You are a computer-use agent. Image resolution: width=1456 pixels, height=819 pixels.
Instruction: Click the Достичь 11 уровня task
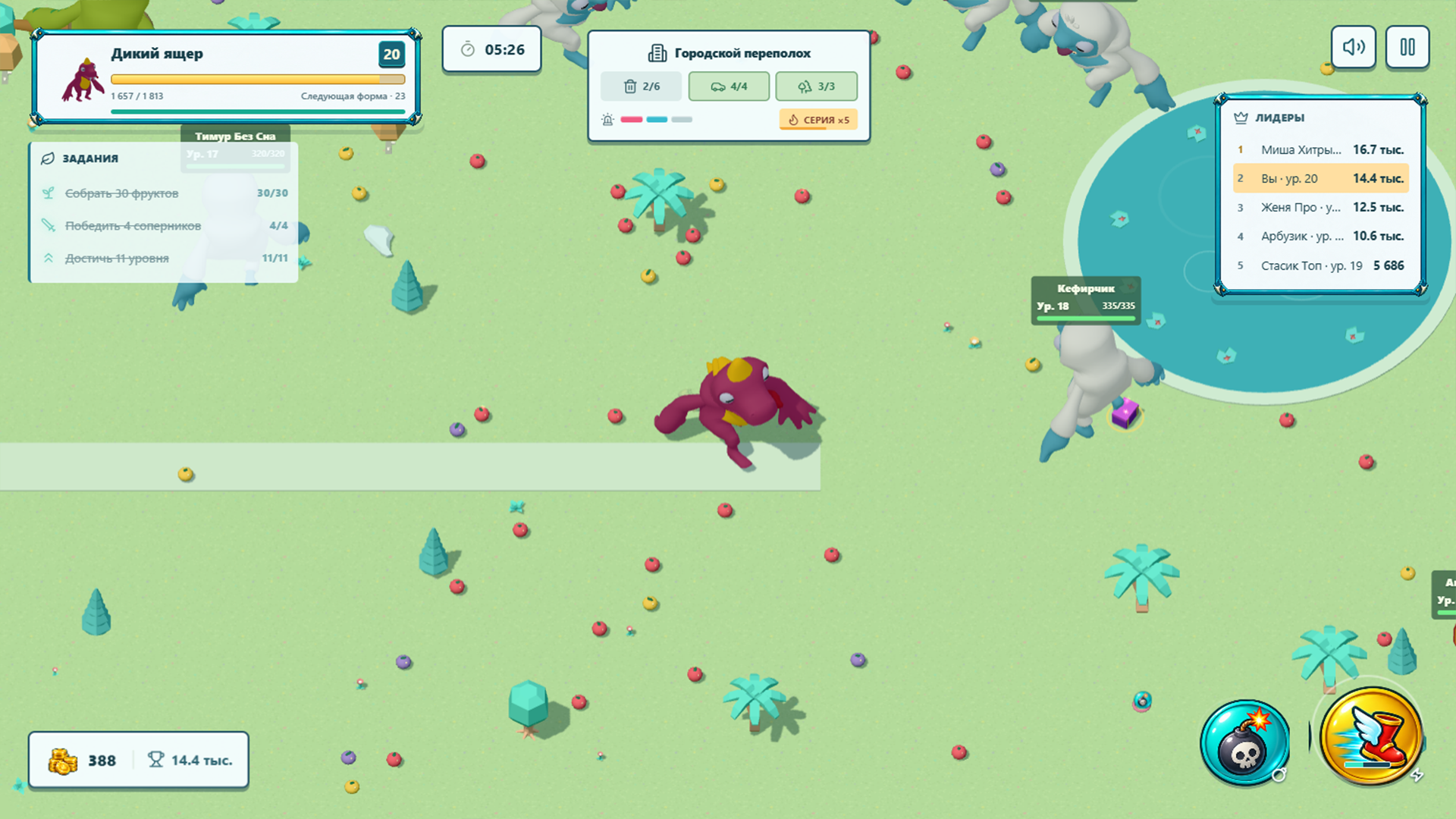164,259
